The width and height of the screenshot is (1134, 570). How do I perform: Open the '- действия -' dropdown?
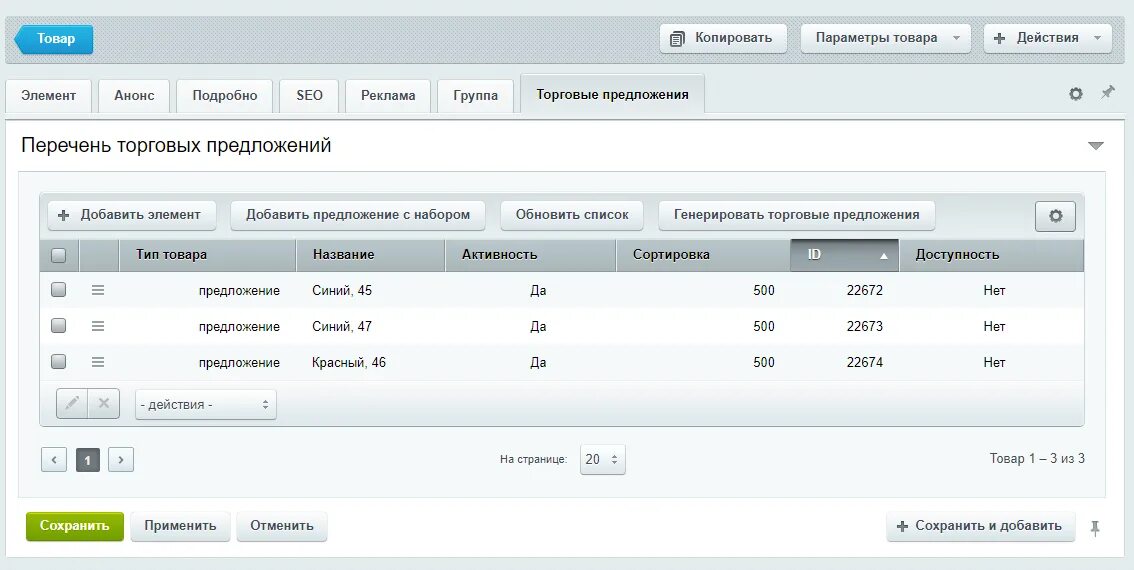[205, 404]
